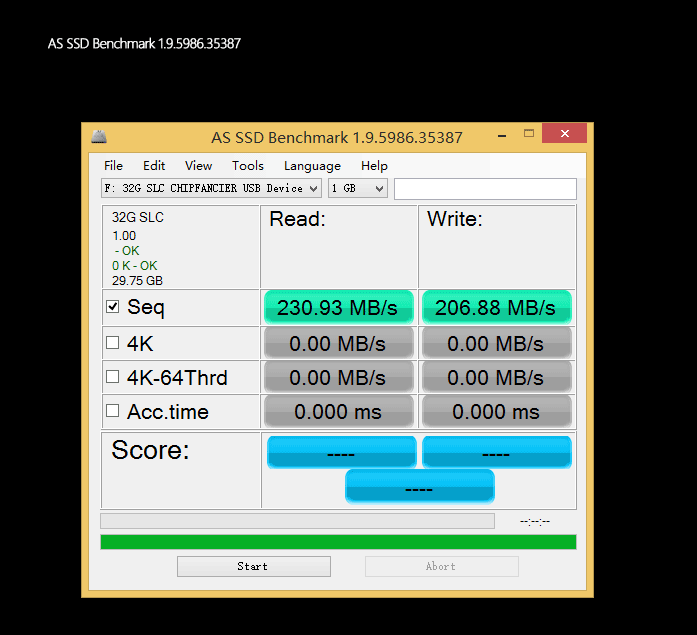
Task: Open the Help menu
Action: pyautogui.click(x=374, y=166)
